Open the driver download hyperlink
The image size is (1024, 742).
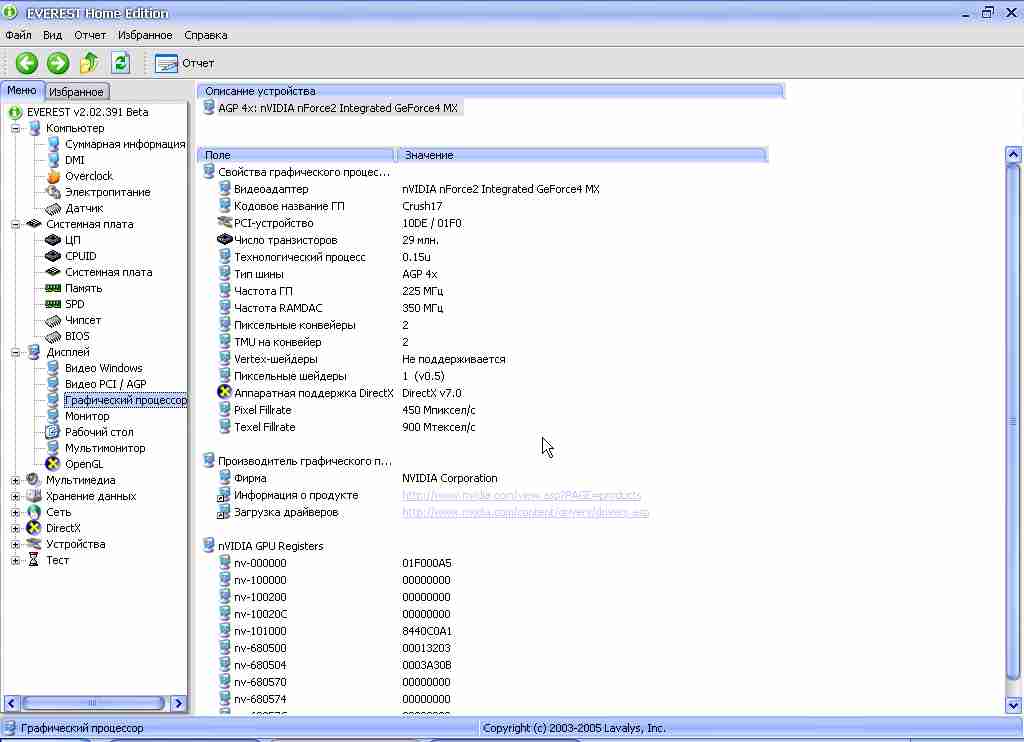(x=525, y=513)
